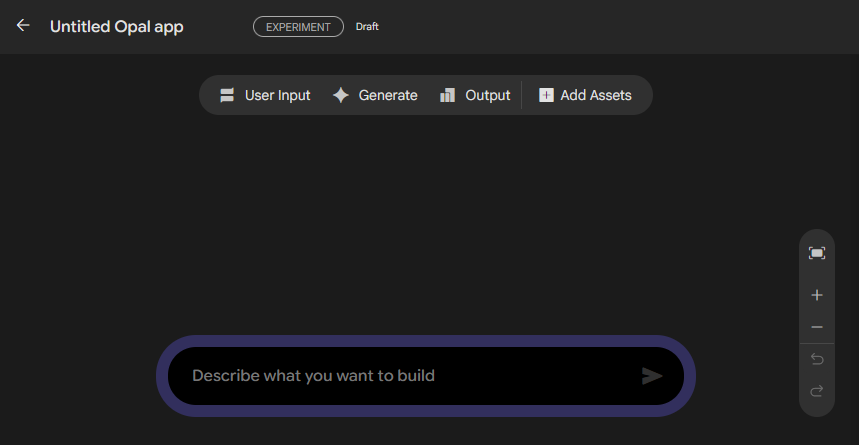Viewport: 859px width, 445px height.
Task: Add a Generate step by its label
Action: pos(388,95)
